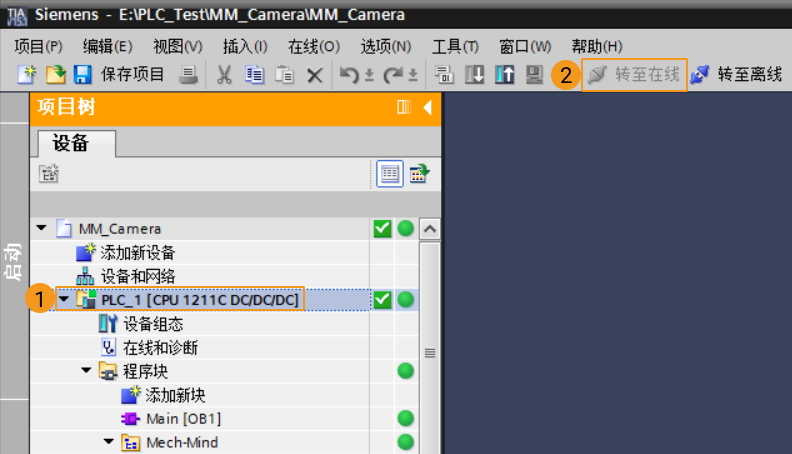Viewport: 792px width, 454px height.
Task: Click the purple Main [OB1] block icon
Action: click(x=130, y=419)
